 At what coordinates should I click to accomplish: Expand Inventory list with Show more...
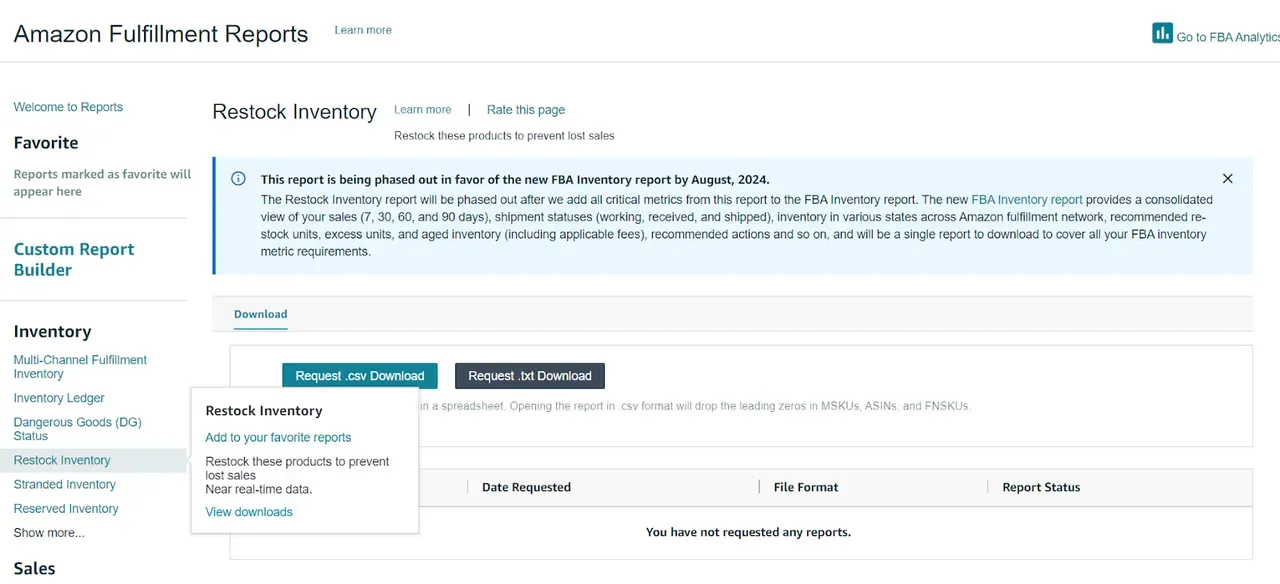pyautogui.click(x=49, y=533)
